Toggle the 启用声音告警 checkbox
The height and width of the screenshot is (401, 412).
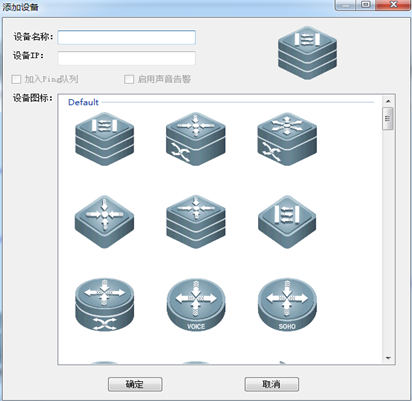tap(129, 79)
